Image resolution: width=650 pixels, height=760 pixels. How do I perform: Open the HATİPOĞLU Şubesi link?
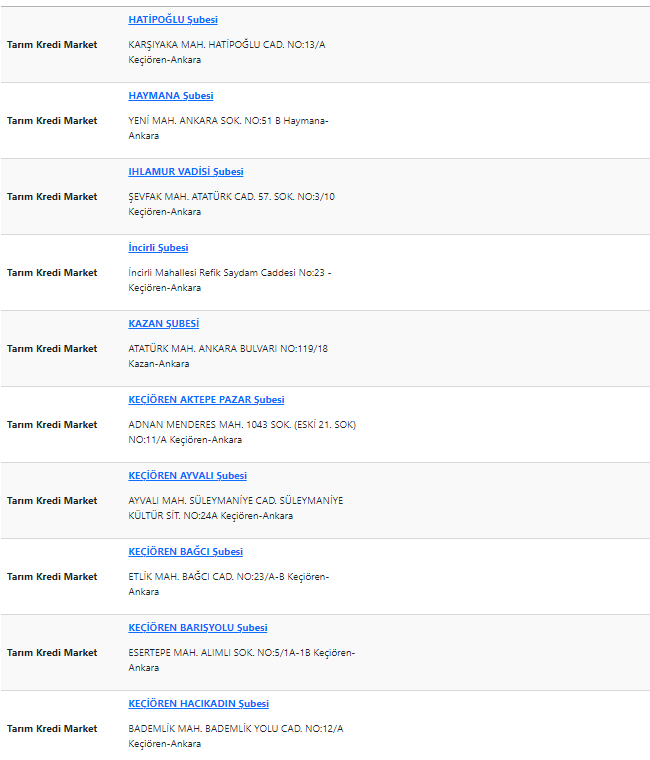point(173,20)
